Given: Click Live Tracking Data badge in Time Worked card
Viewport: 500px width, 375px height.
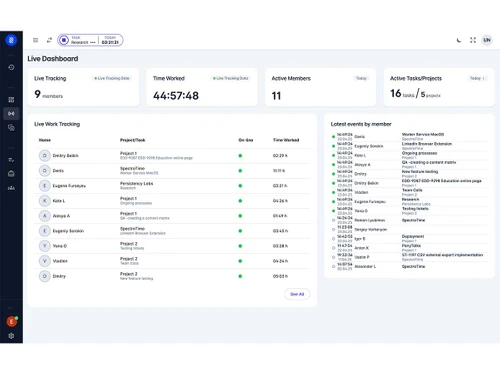Looking at the screenshot, I should 231,78.
